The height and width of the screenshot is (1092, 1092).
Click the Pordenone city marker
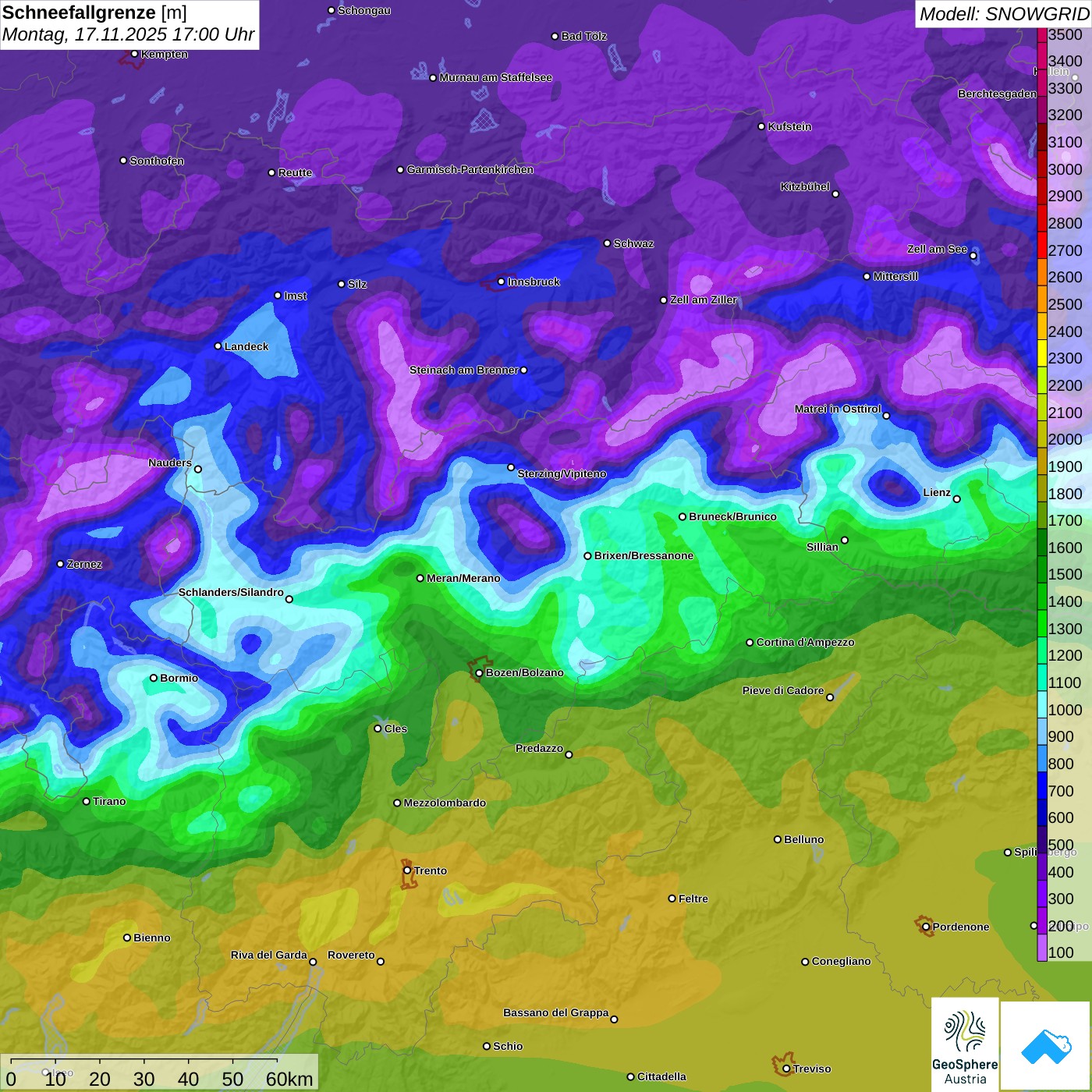click(927, 927)
